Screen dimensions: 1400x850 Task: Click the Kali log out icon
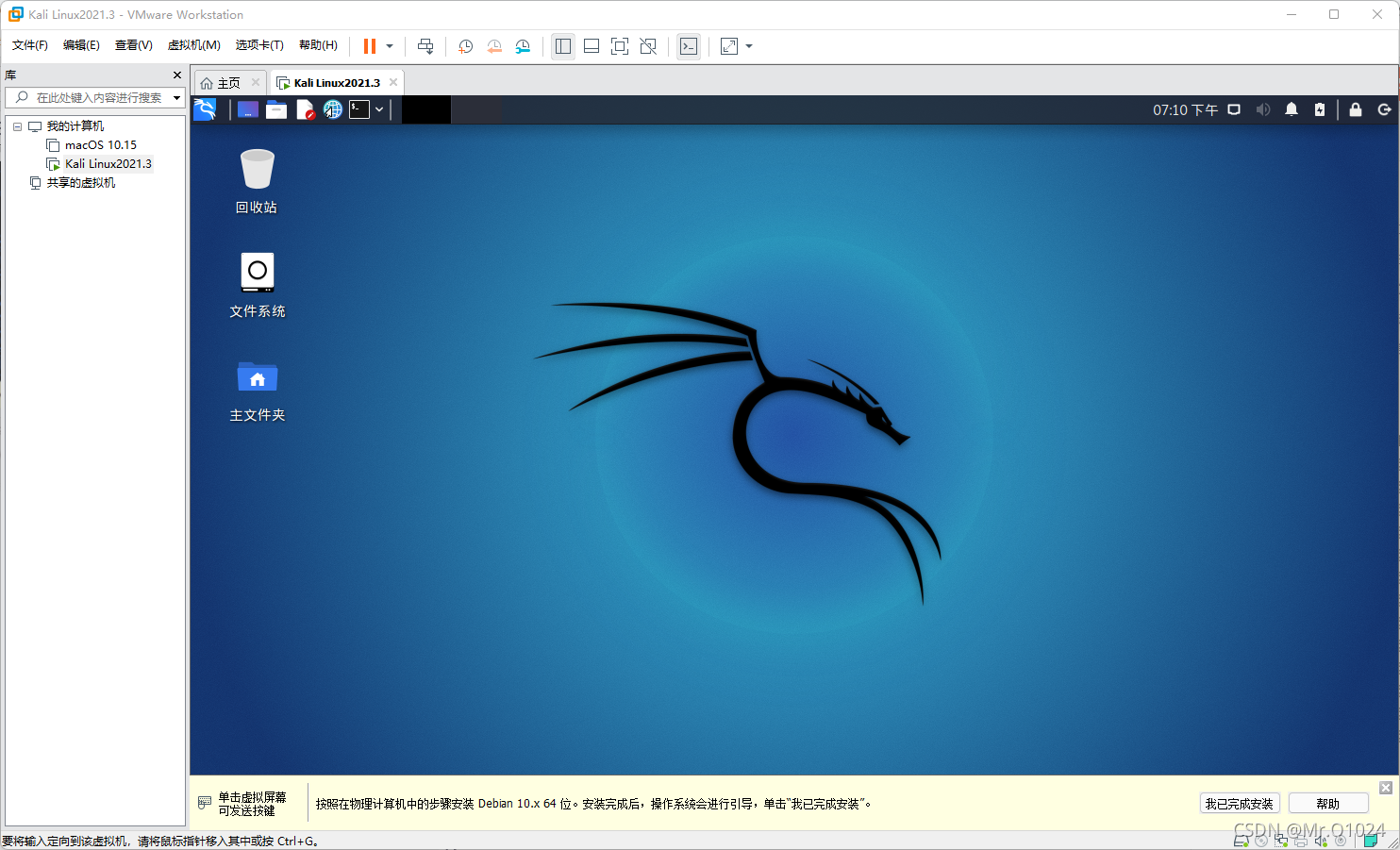pyautogui.click(x=1384, y=109)
